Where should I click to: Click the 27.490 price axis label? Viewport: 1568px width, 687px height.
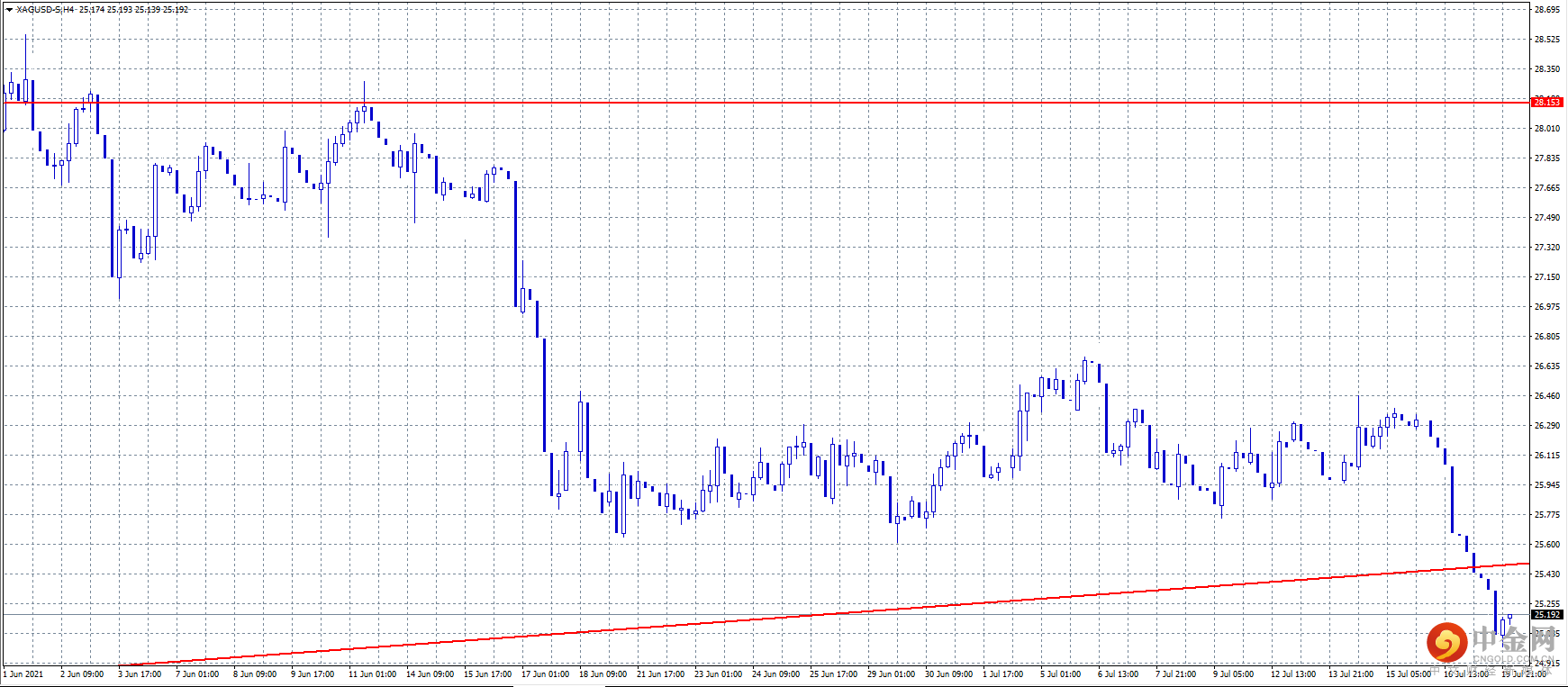click(x=1547, y=218)
